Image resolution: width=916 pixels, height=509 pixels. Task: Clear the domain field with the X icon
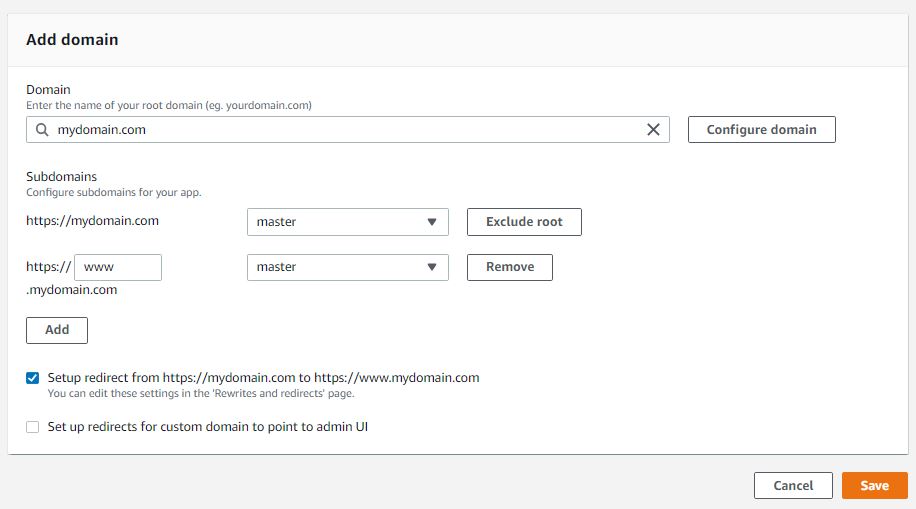pyautogui.click(x=653, y=130)
